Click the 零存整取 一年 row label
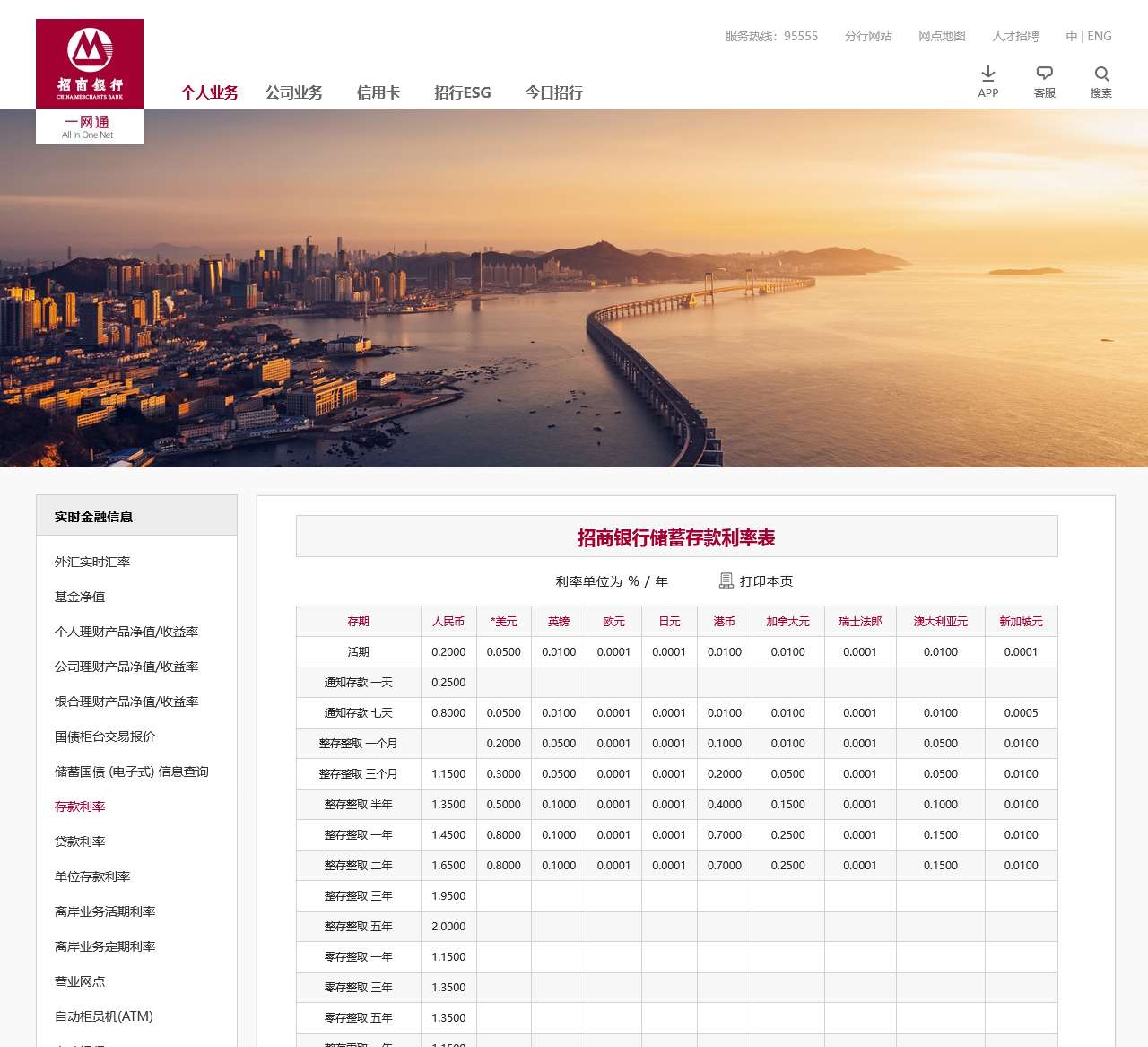The height and width of the screenshot is (1047, 1148). tap(359, 957)
